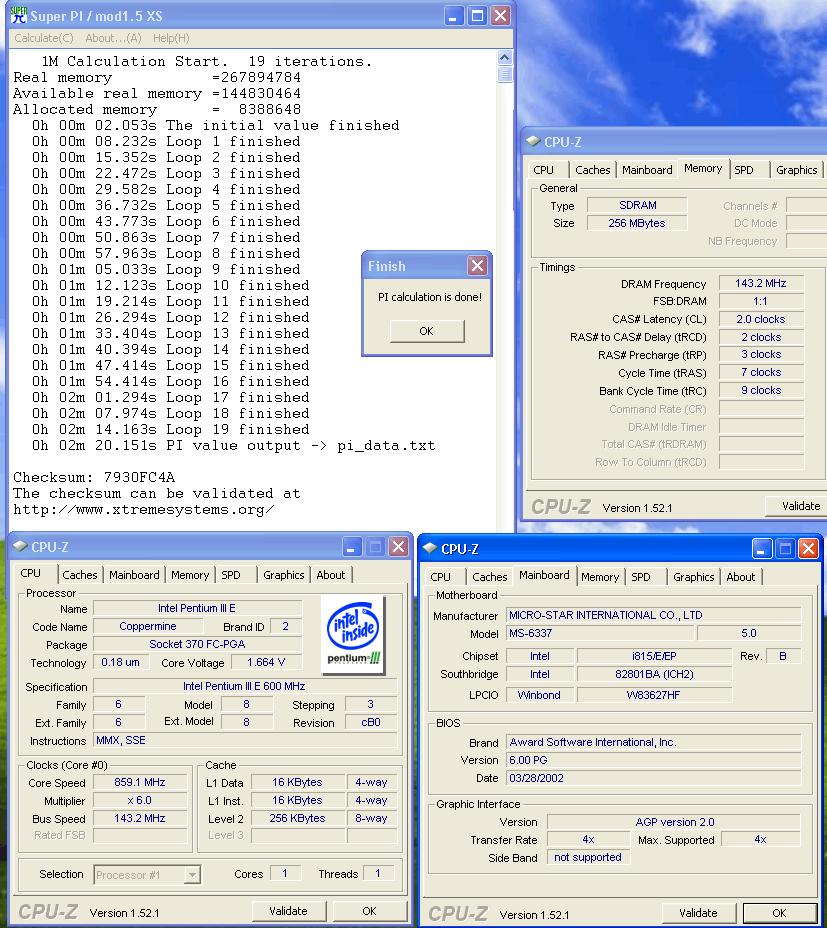Switch to SPD tab in Mainboard window
This screenshot has height=928, width=827.
pyautogui.click(x=641, y=577)
